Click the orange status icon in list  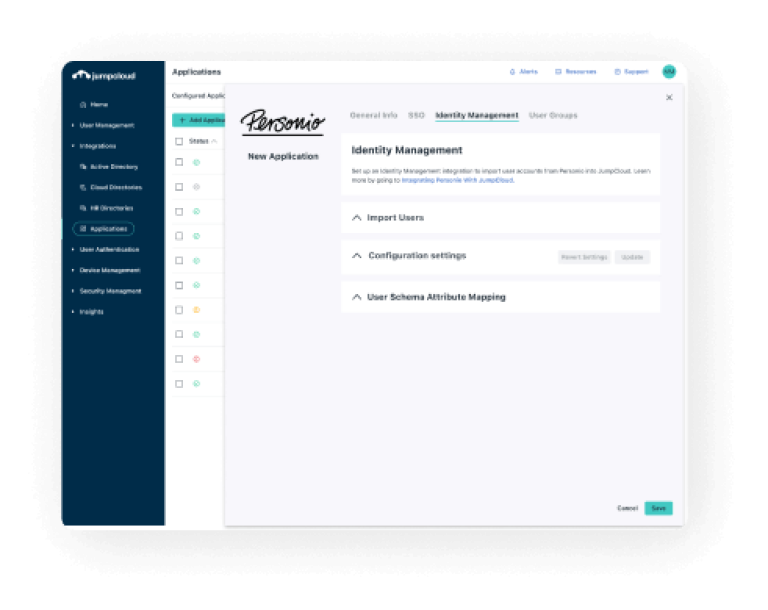coord(196,310)
